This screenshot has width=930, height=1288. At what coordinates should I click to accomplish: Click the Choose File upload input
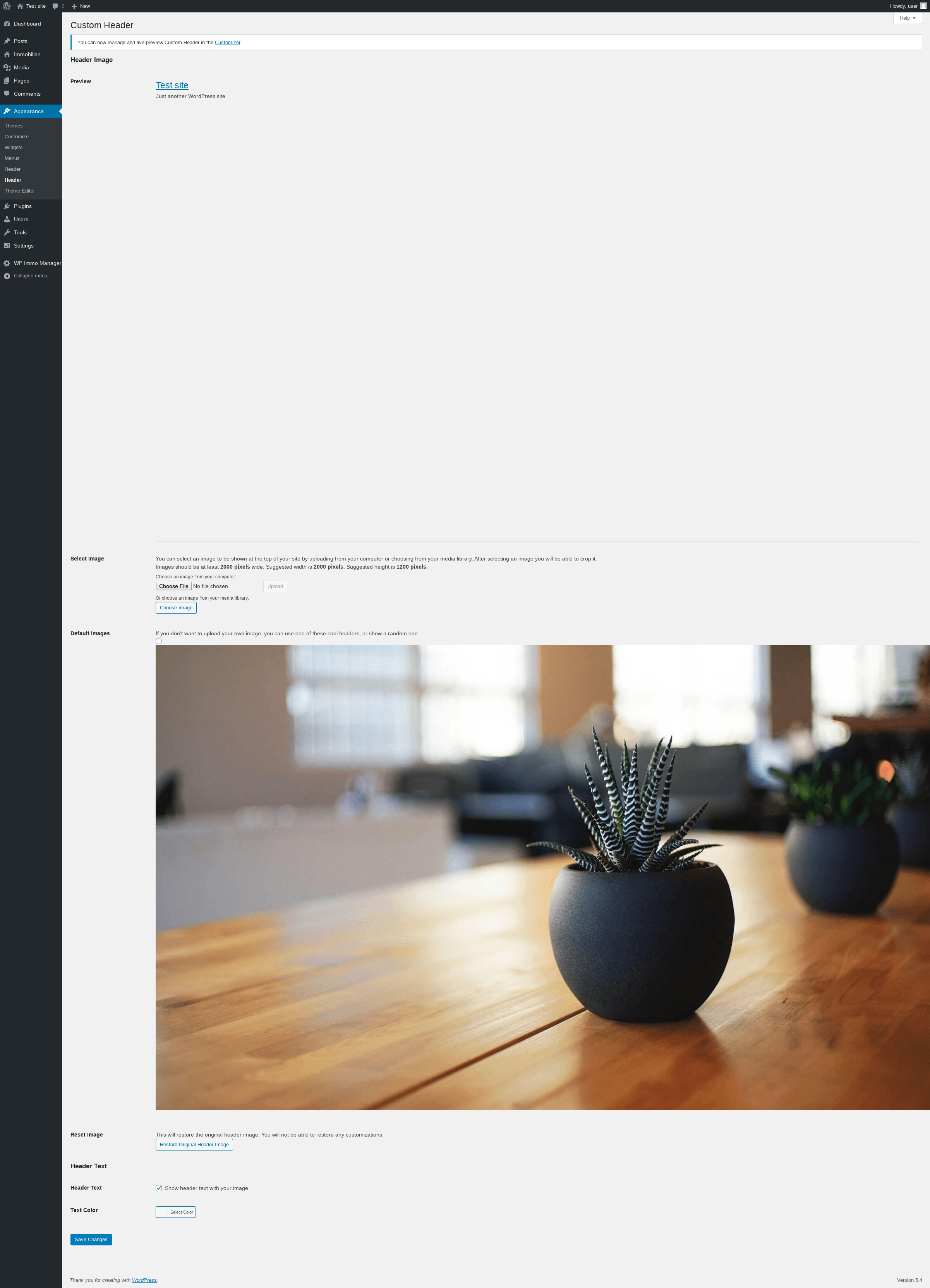coord(174,586)
